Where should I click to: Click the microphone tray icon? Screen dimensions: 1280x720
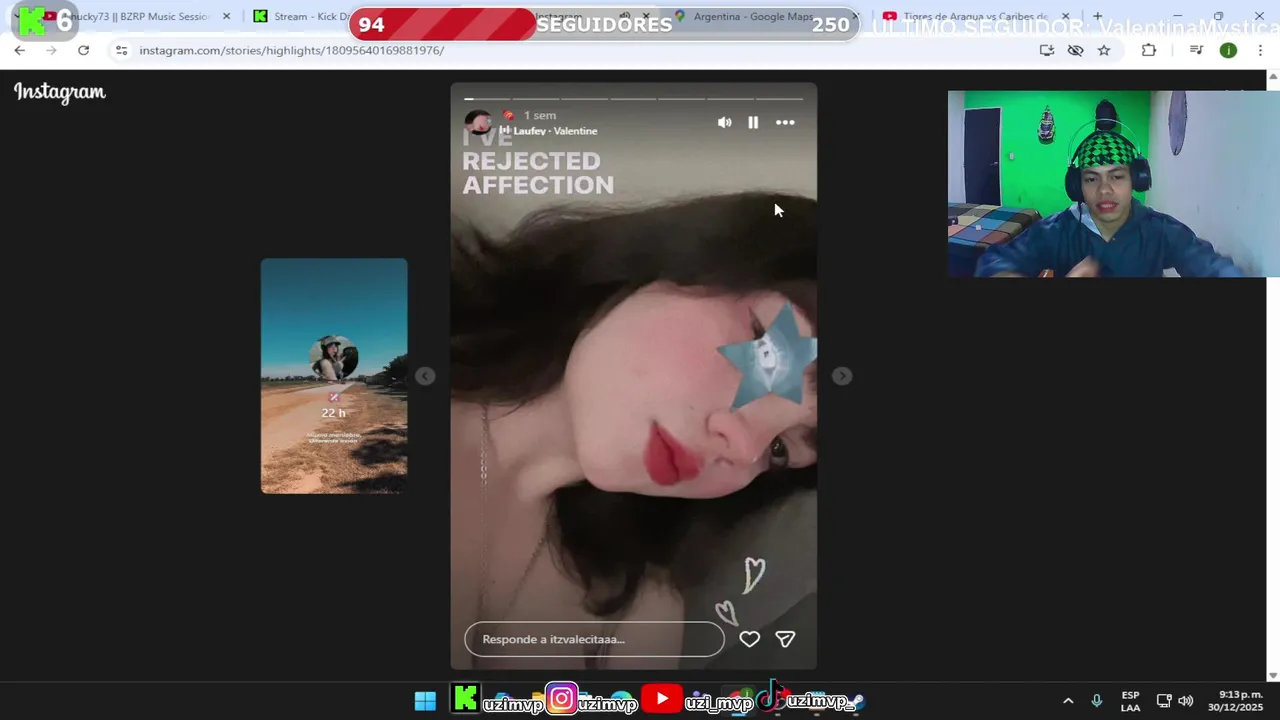[1096, 701]
